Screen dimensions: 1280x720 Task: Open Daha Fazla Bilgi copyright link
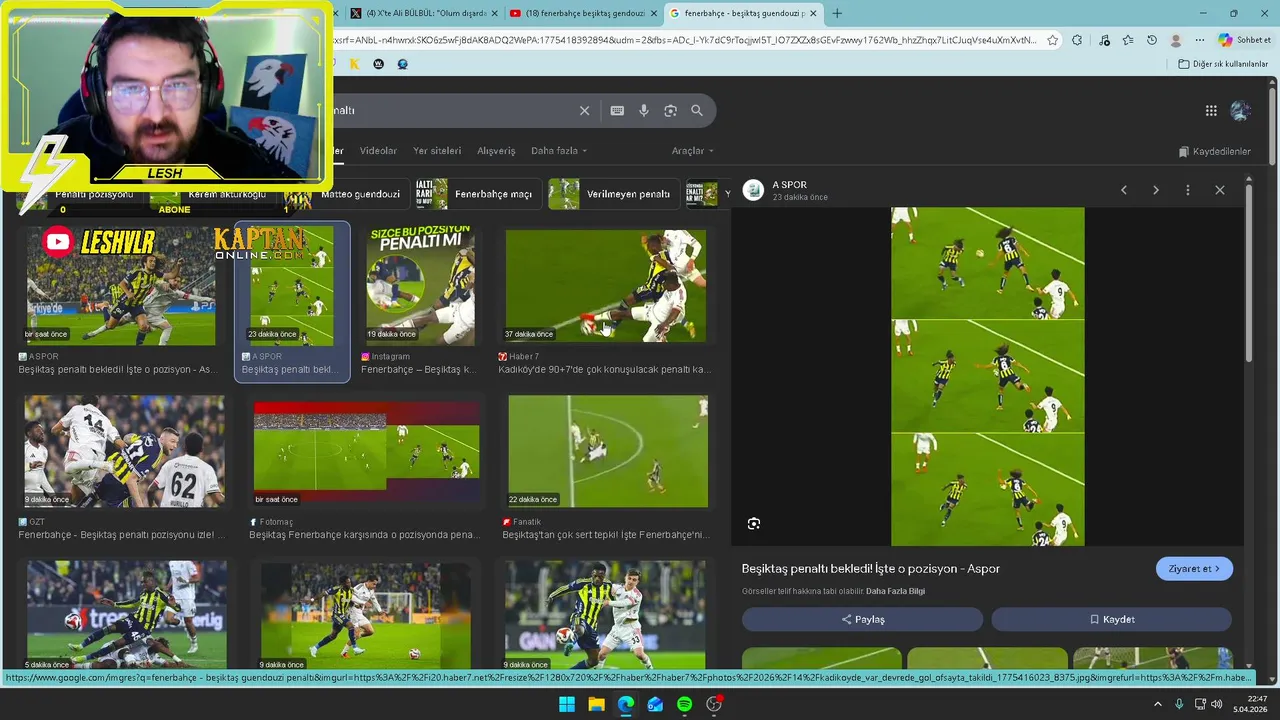(895, 591)
